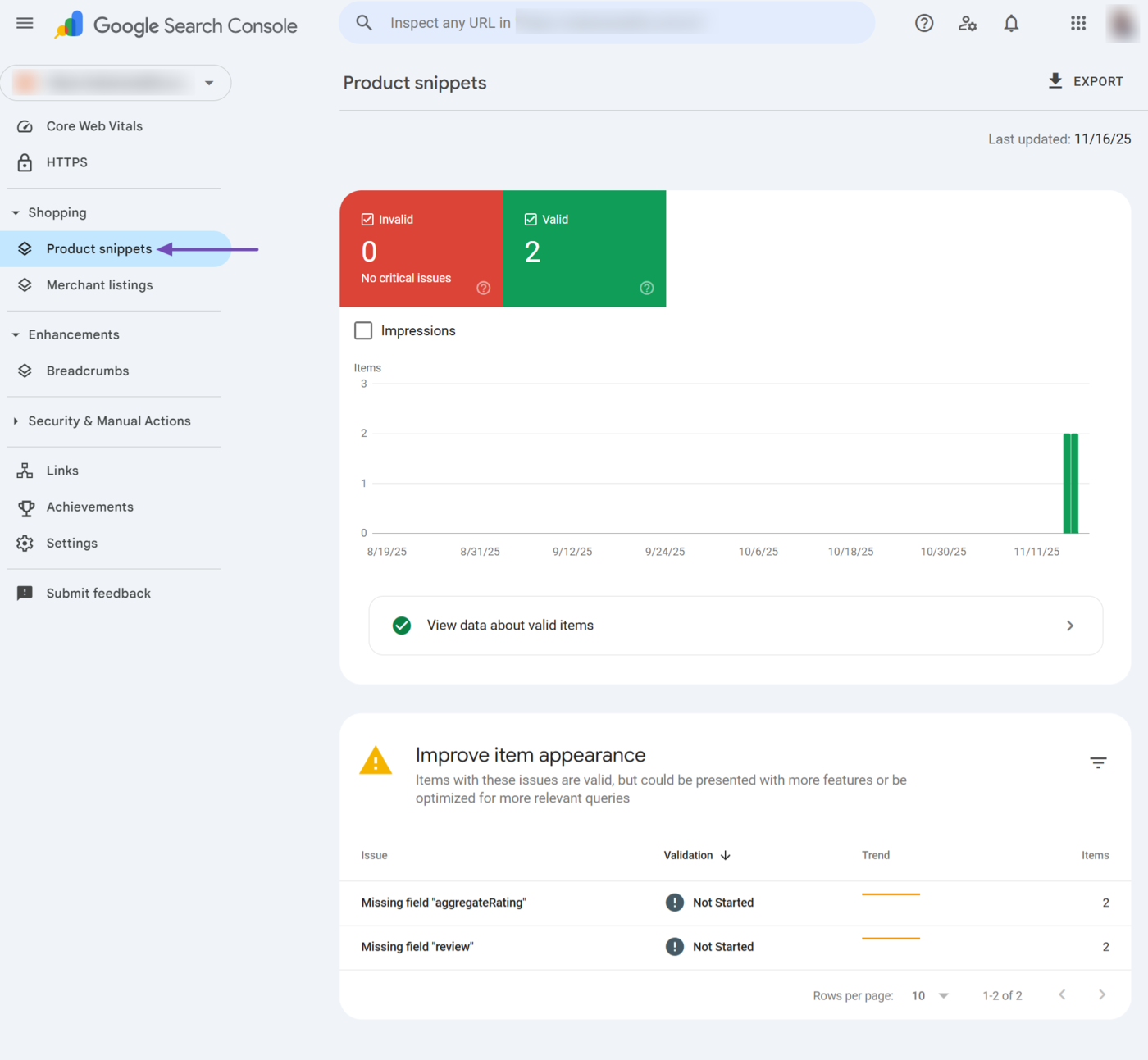Click the EXPORT button
This screenshot has width=1148, height=1060.
1085,81
